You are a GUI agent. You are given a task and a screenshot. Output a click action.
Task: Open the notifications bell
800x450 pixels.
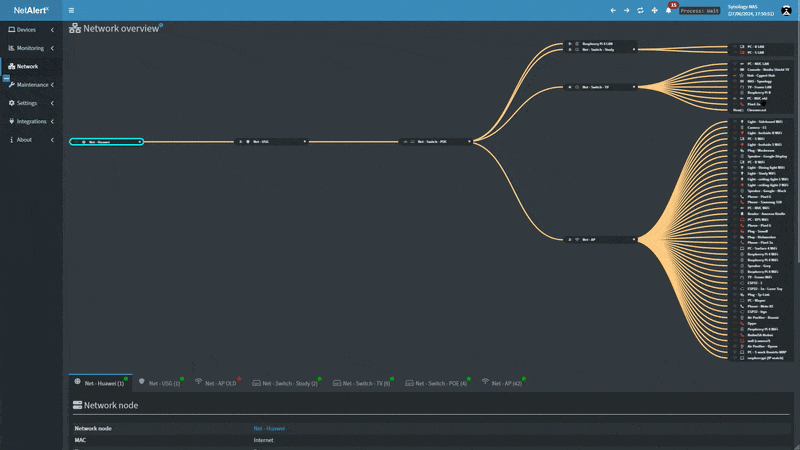pos(669,11)
